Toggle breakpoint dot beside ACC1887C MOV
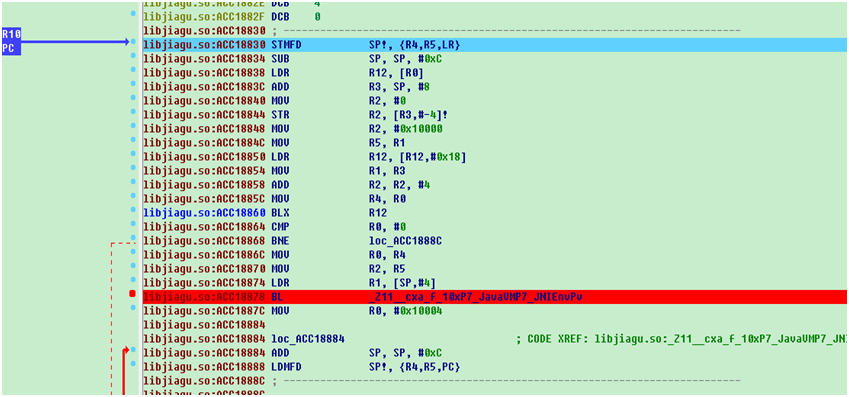Image resolution: width=849 pixels, height=397 pixels. pyautogui.click(x=133, y=308)
